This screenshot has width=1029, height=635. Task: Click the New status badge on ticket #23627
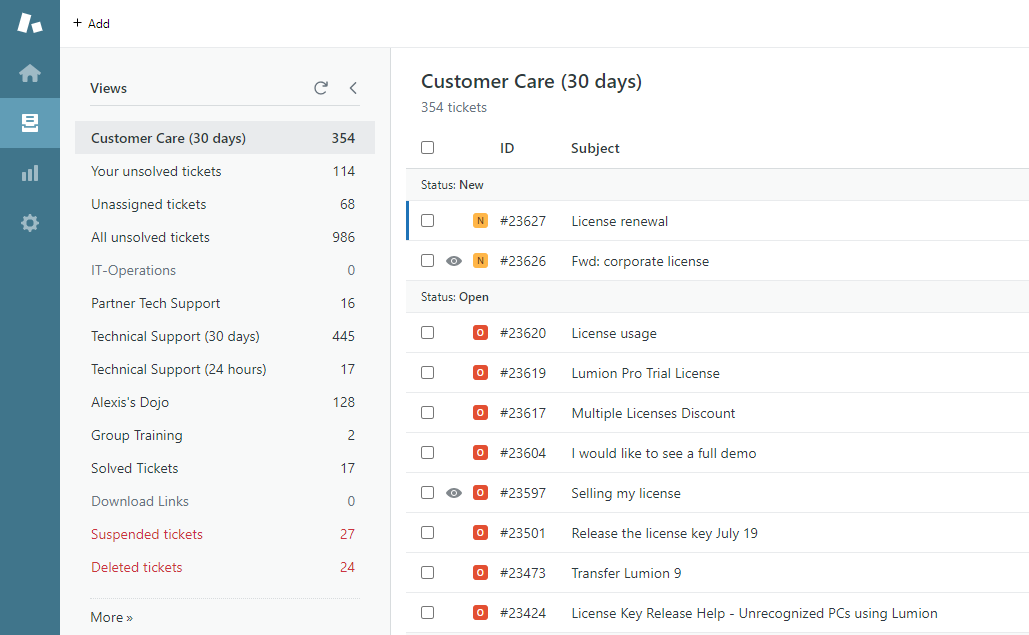[480, 221]
